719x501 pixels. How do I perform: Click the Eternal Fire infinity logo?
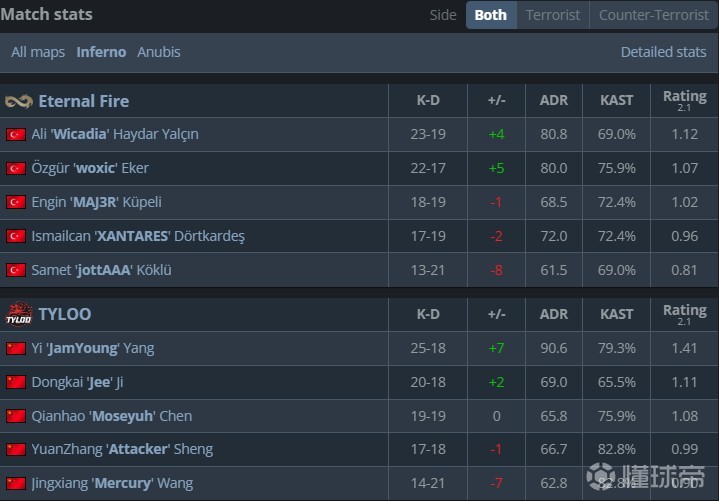(x=19, y=101)
